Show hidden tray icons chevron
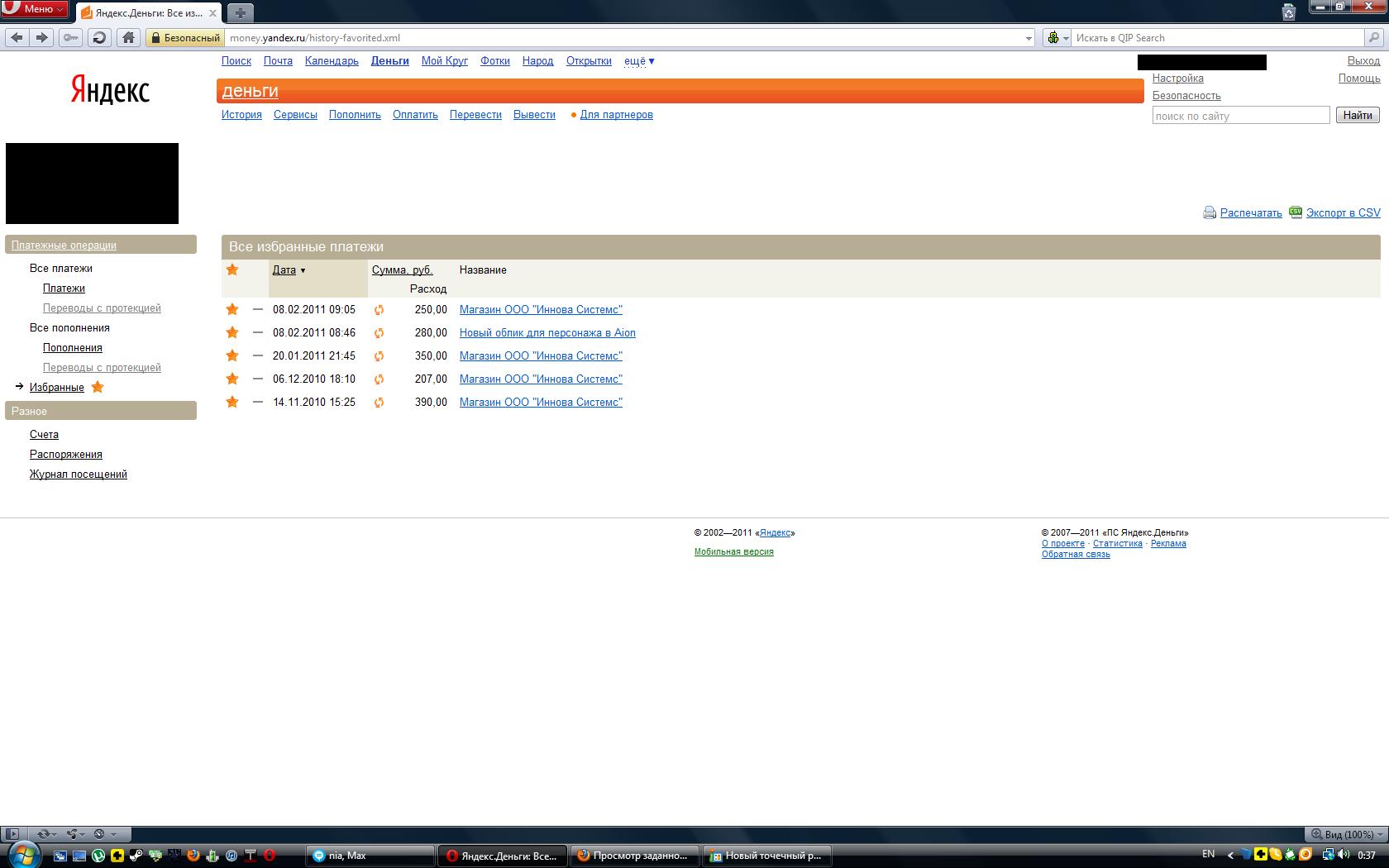Screen dimensions: 1389x868 tap(1230, 856)
